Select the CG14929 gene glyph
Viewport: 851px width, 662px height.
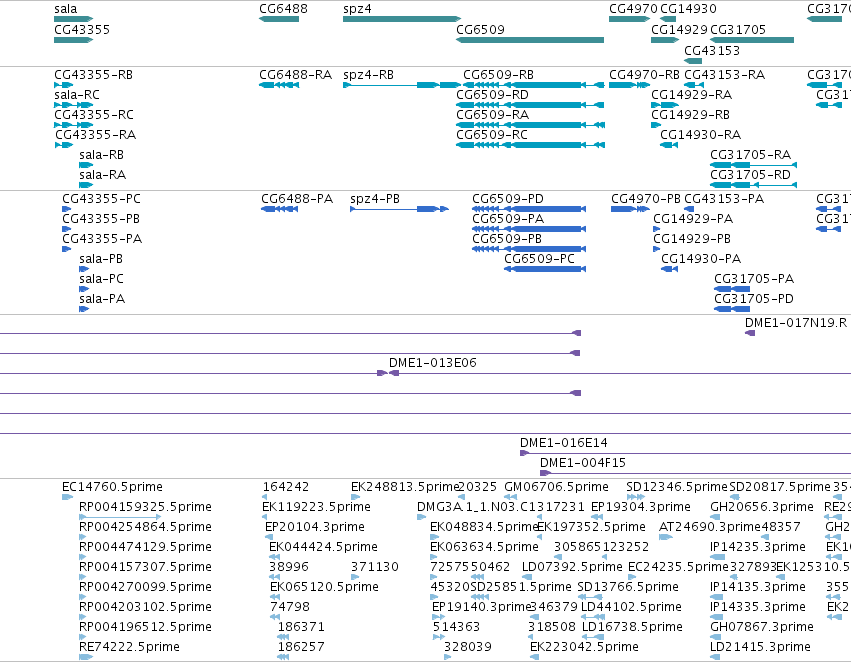click(665, 40)
